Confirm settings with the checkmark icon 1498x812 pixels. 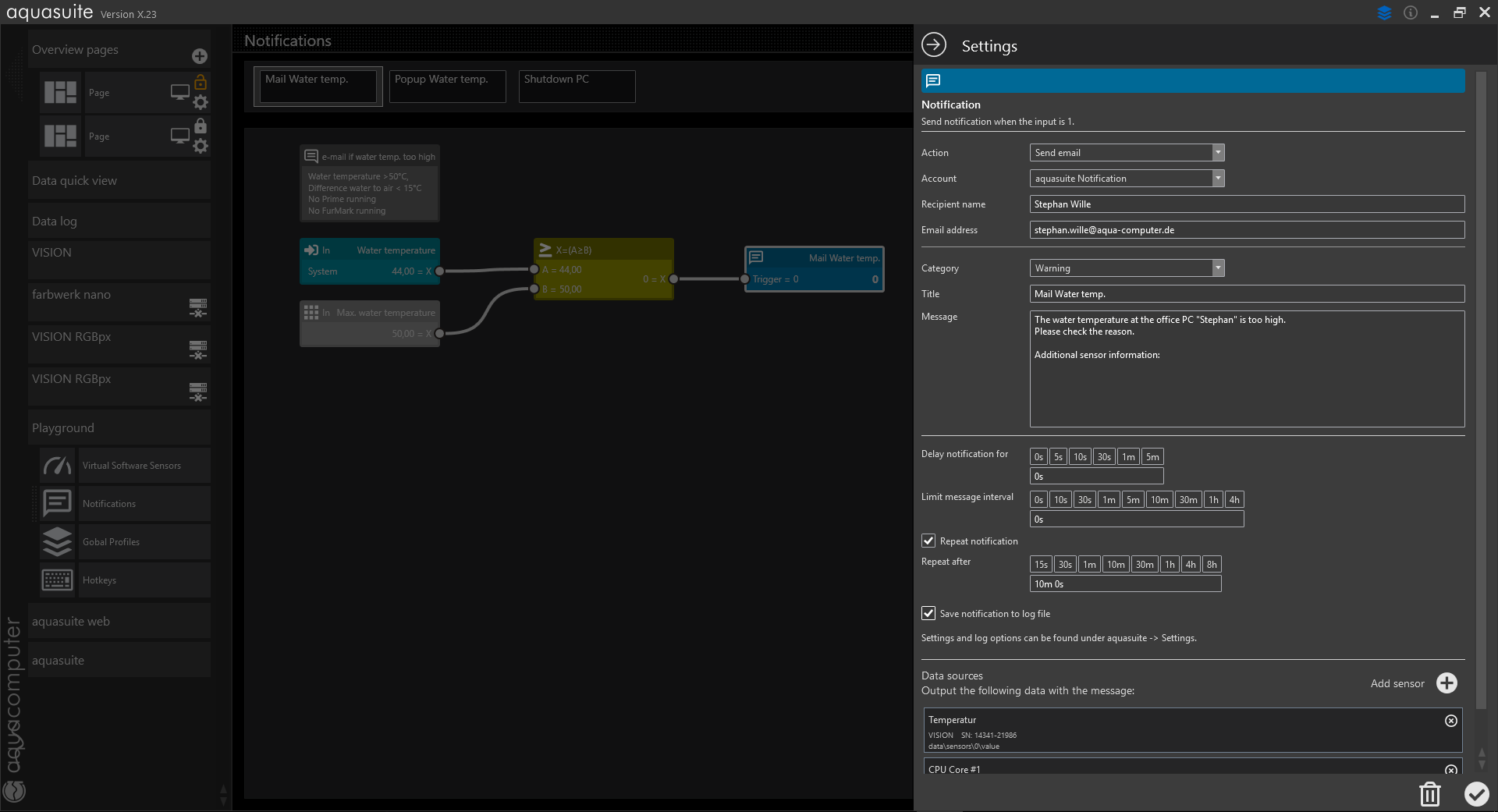pos(1476,794)
